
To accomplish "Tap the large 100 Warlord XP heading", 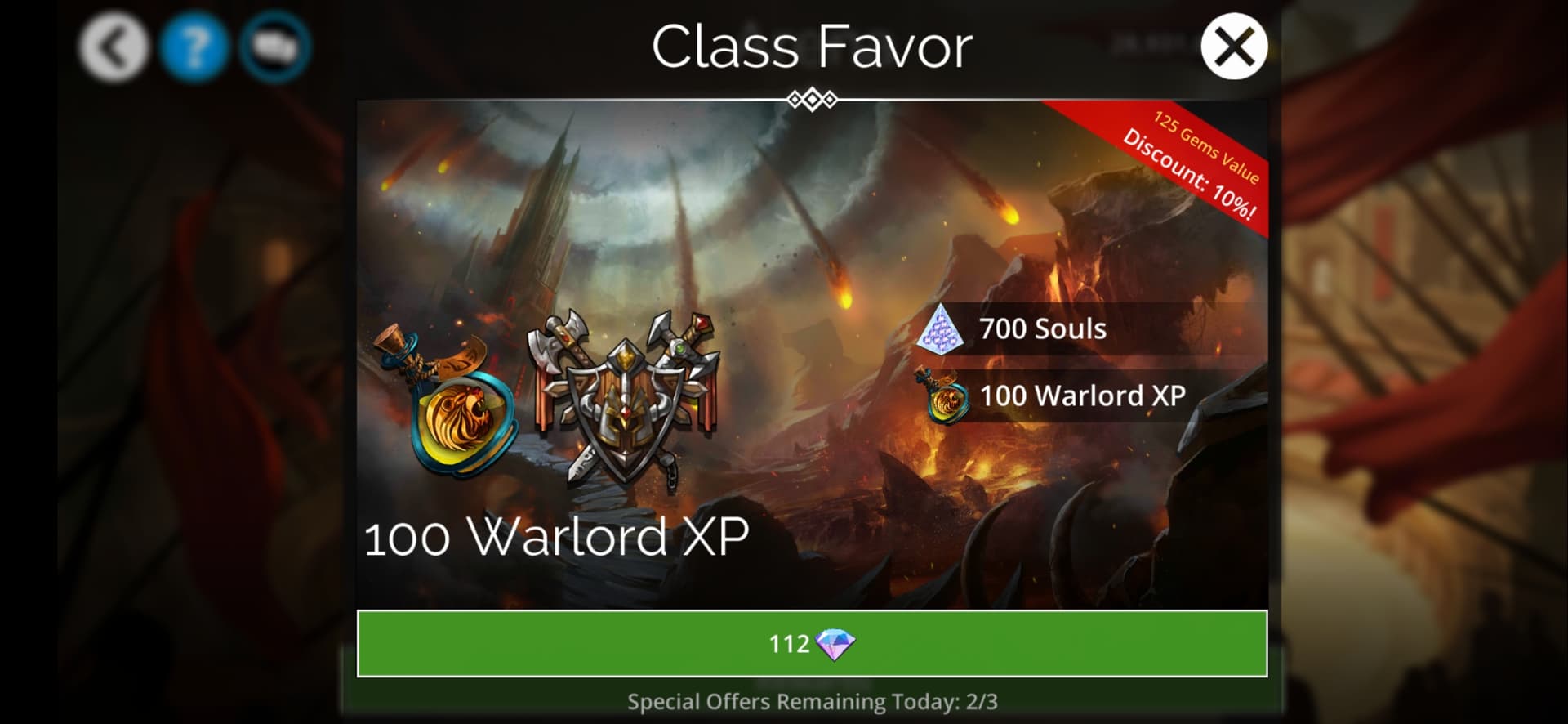I will tap(556, 538).
